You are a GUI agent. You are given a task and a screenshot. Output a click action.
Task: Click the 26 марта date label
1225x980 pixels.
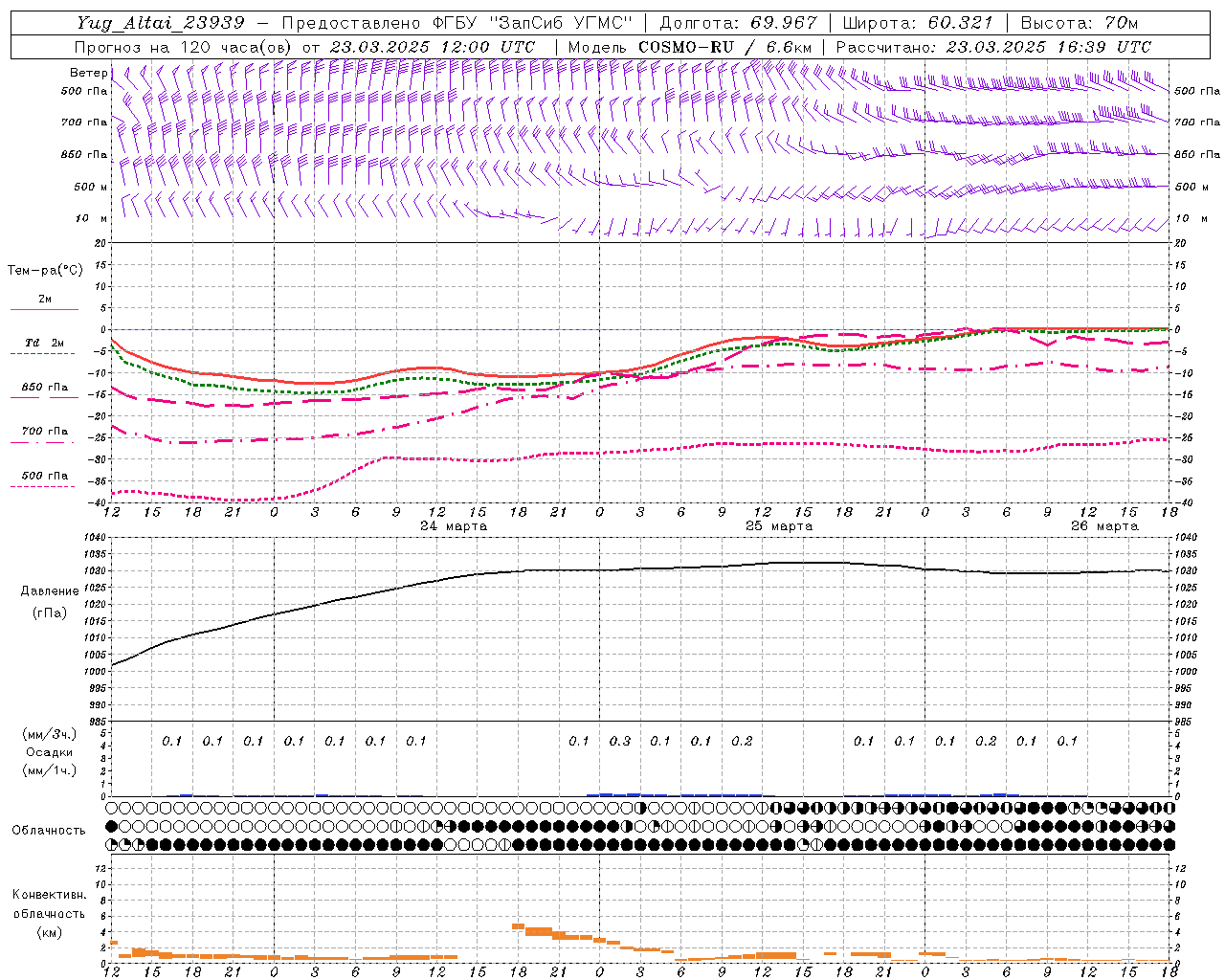(1104, 526)
